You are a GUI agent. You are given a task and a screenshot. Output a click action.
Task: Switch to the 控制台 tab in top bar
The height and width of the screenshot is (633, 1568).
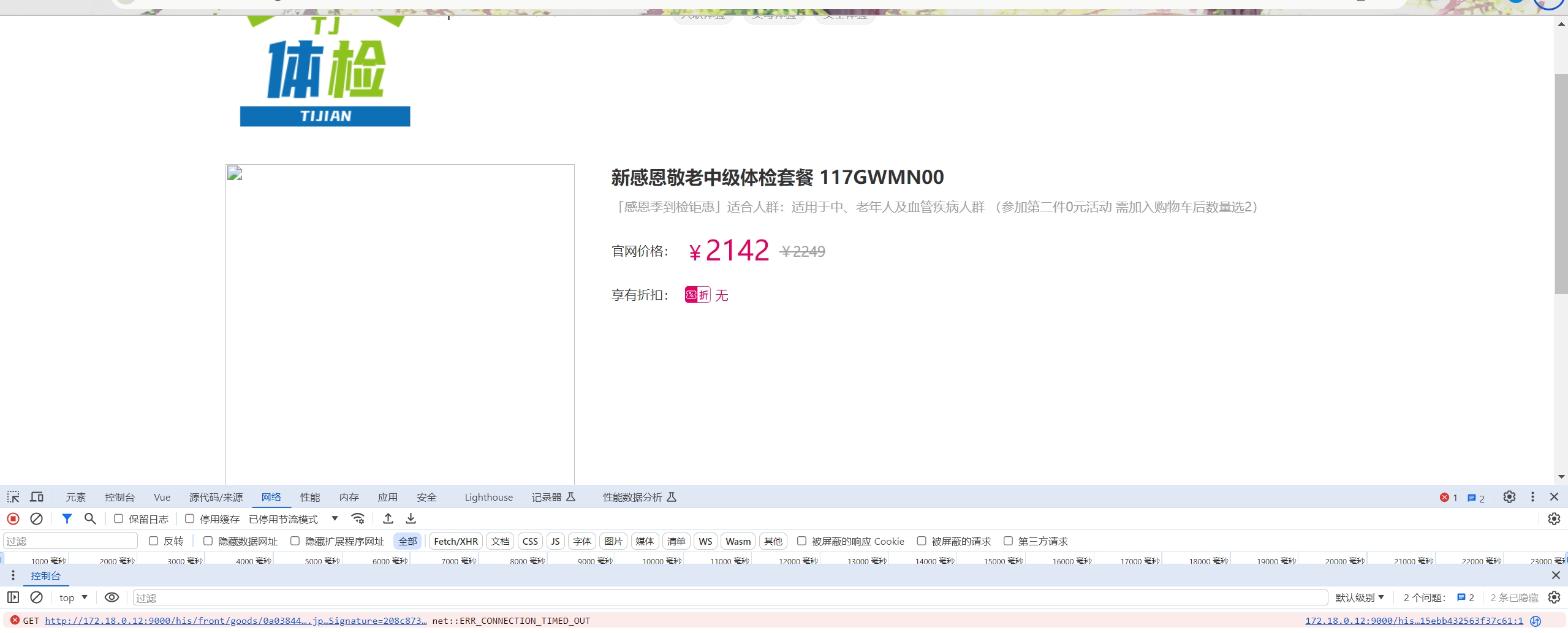coord(119,497)
